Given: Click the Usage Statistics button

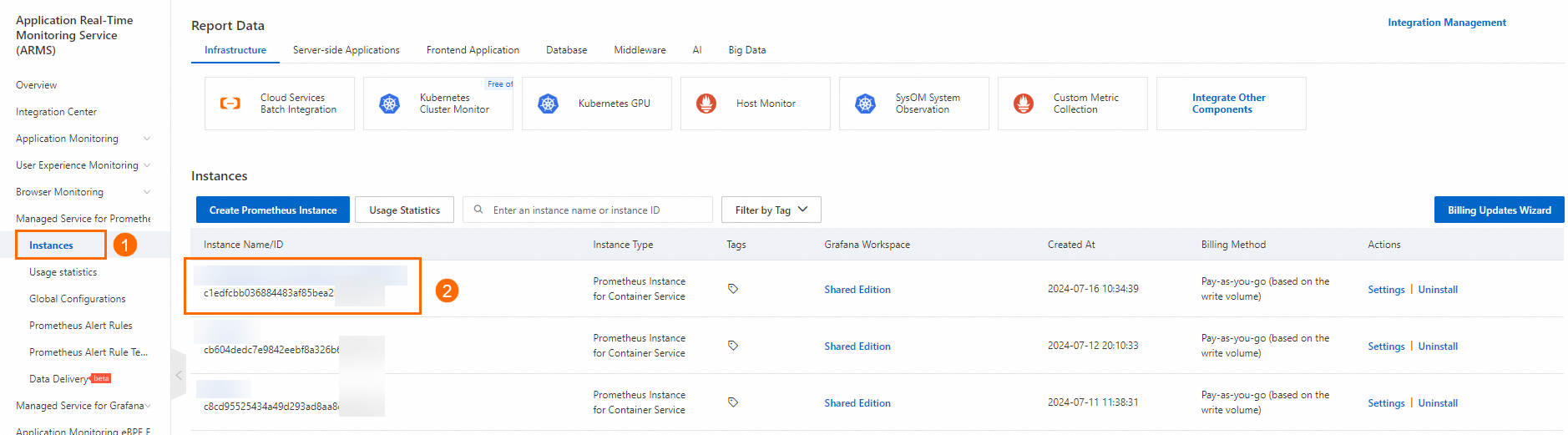Looking at the screenshot, I should coord(405,210).
